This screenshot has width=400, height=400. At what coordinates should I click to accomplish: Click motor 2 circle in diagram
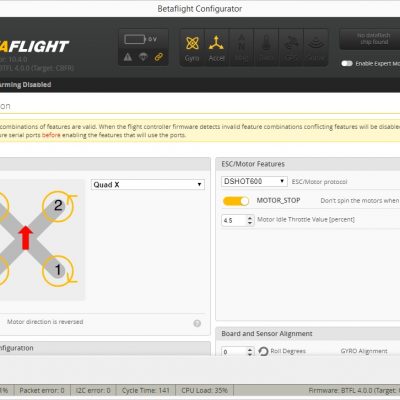pos(58,206)
